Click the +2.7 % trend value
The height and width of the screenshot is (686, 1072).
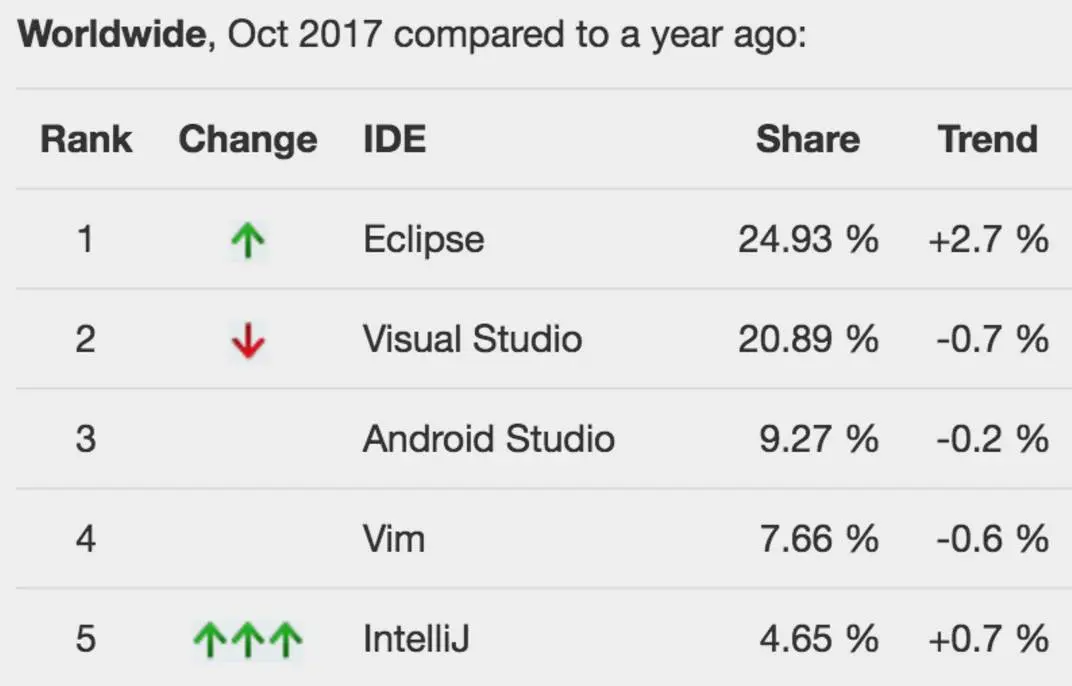pyautogui.click(x=988, y=240)
